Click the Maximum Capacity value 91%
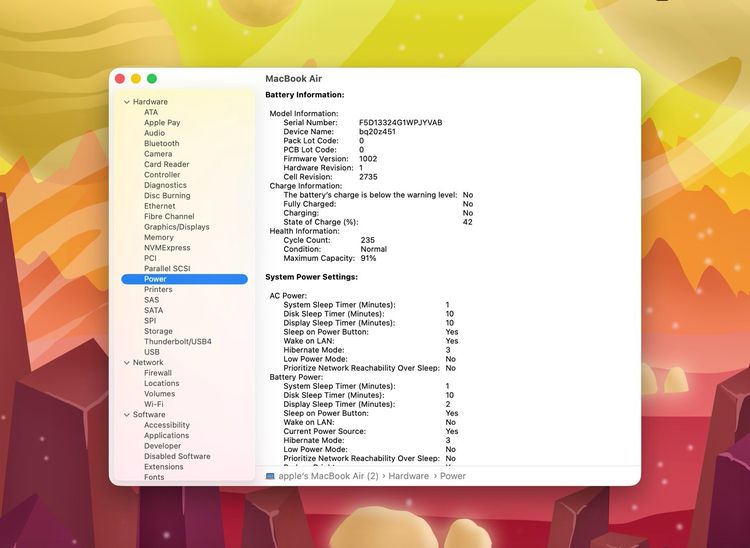Viewport: 750px width, 548px height. click(x=368, y=258)
